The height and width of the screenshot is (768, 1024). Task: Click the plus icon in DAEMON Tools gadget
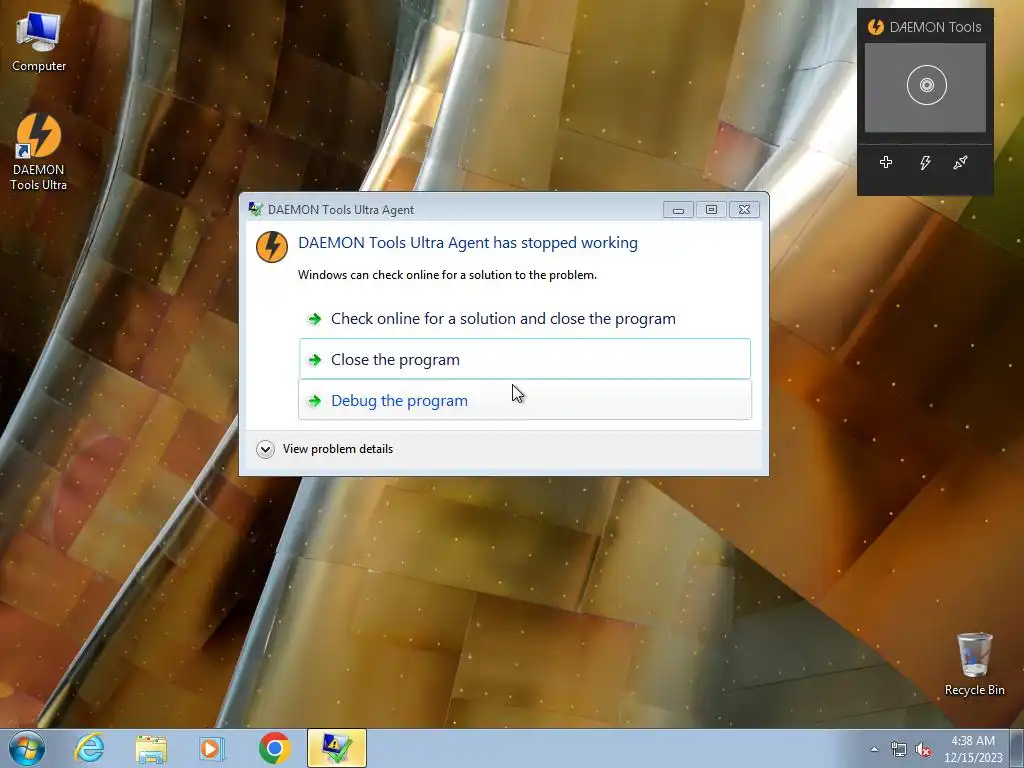(x=886, y=162)
